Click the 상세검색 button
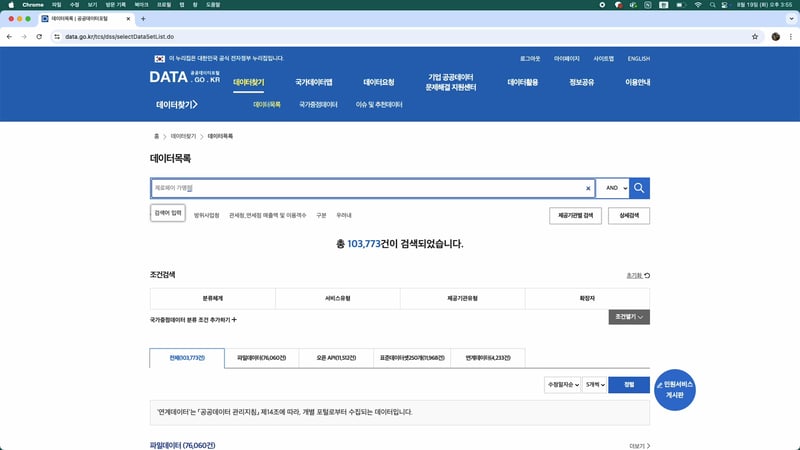The width and height of the screenshot is (800, 450). pyautogui.click(x=629, y=215)
